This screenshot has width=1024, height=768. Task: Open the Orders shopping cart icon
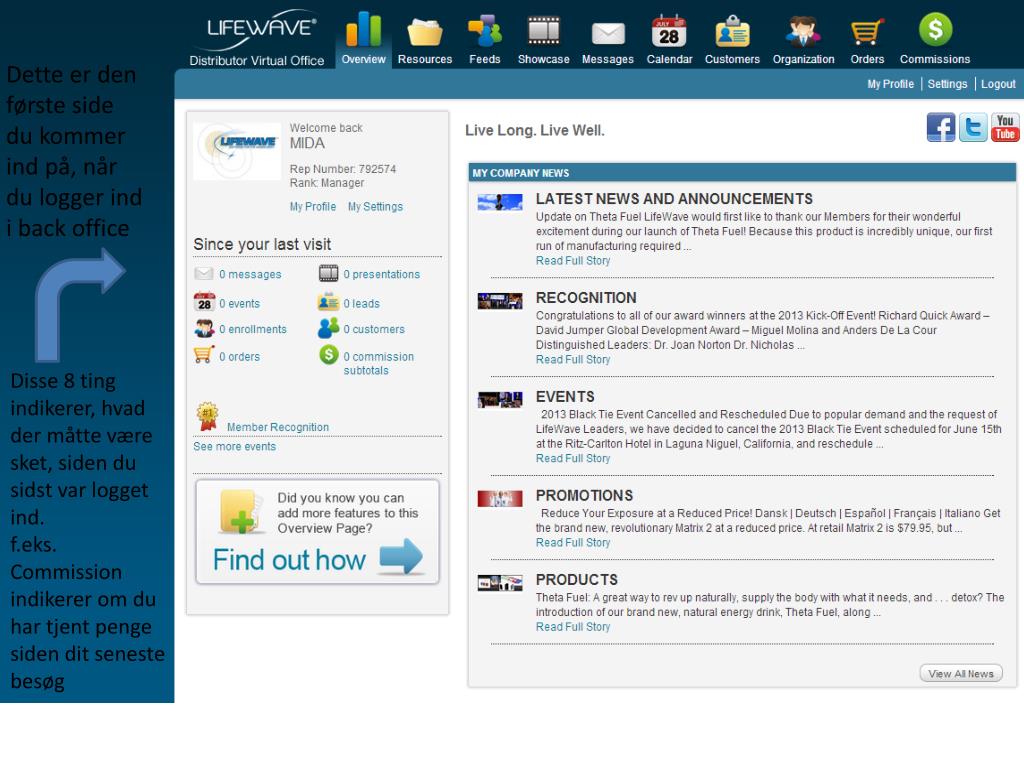pos(867,31)
